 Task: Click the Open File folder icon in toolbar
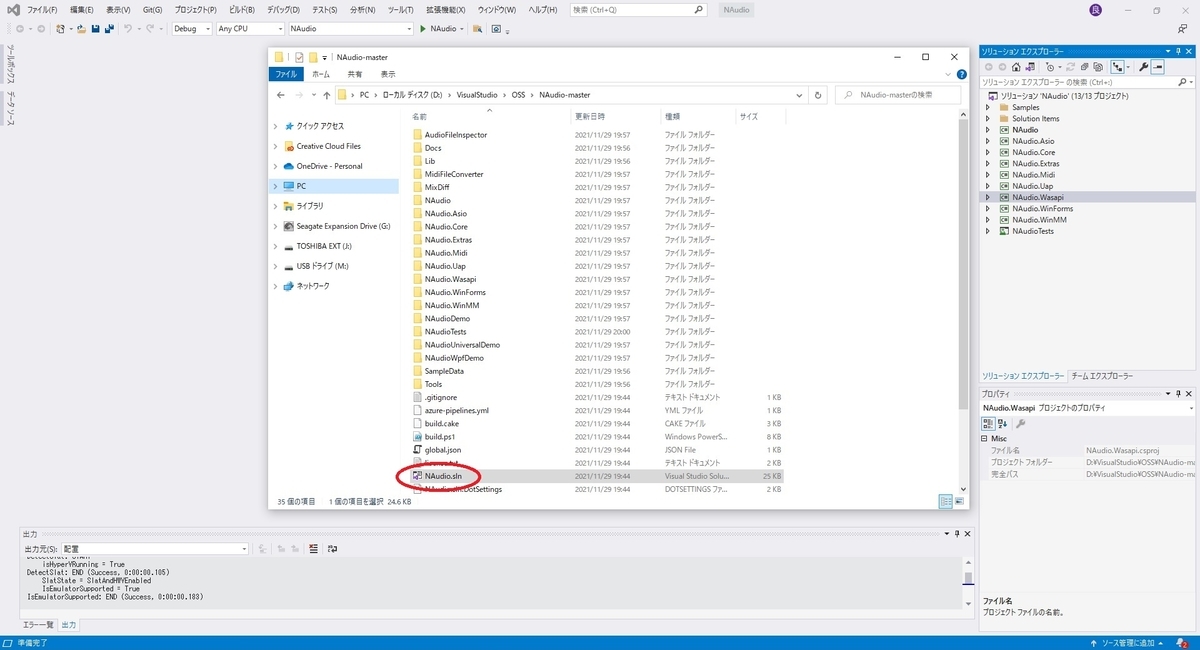[x=80, y=29]
